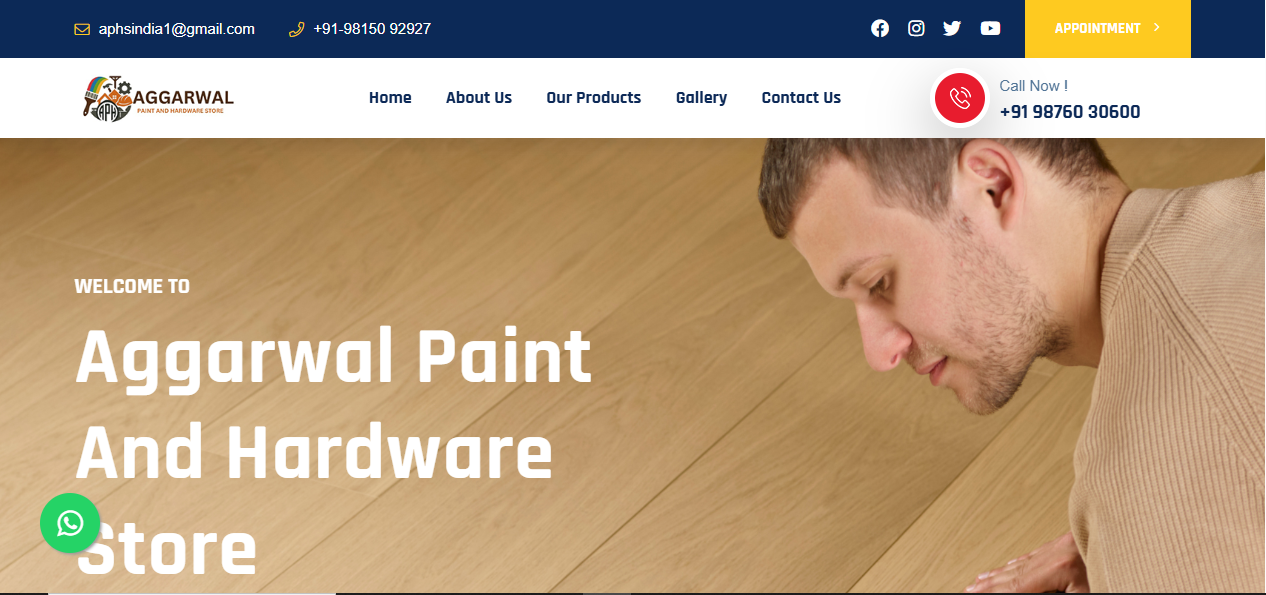The height and width of the screenshot is (595, 1266).
Task: Open the YouTube icon
Action: [x=990, y=28]
